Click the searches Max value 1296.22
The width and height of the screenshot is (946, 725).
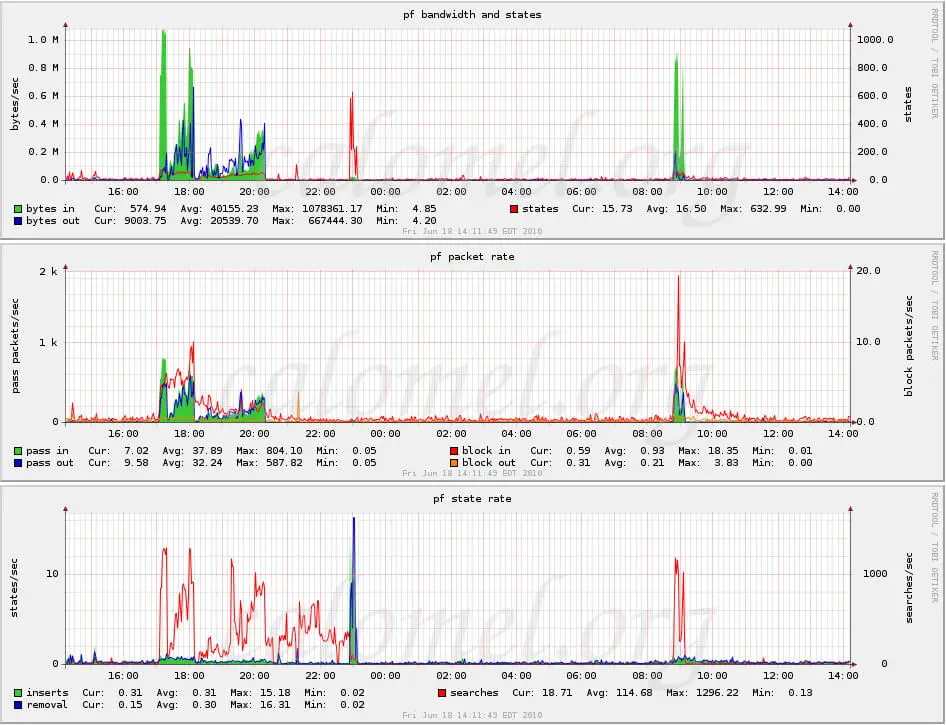(x=717, y=692)
